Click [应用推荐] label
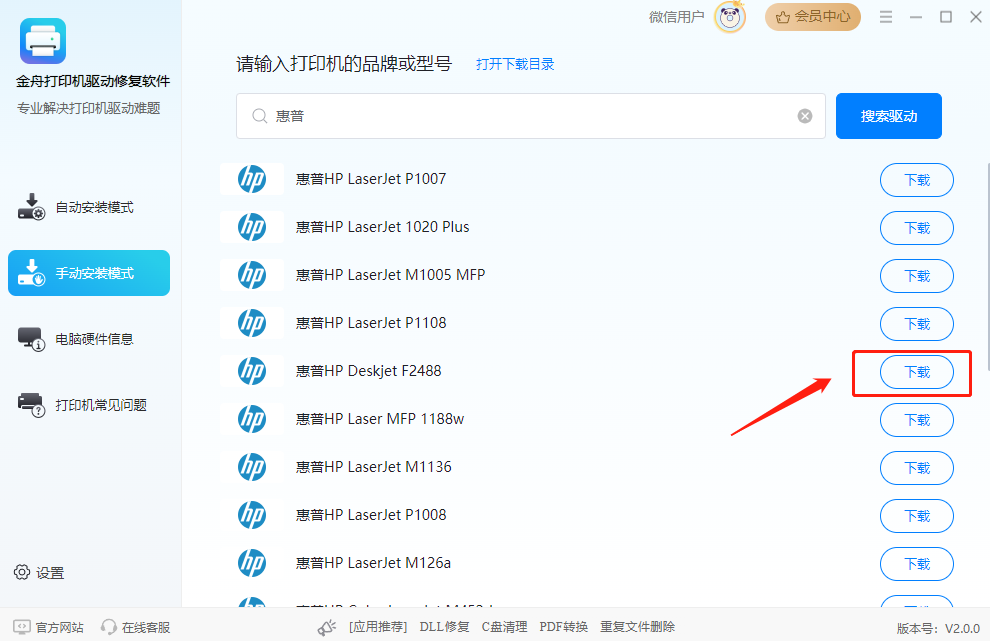Screen dimensions: 990x641 [378, 627]
